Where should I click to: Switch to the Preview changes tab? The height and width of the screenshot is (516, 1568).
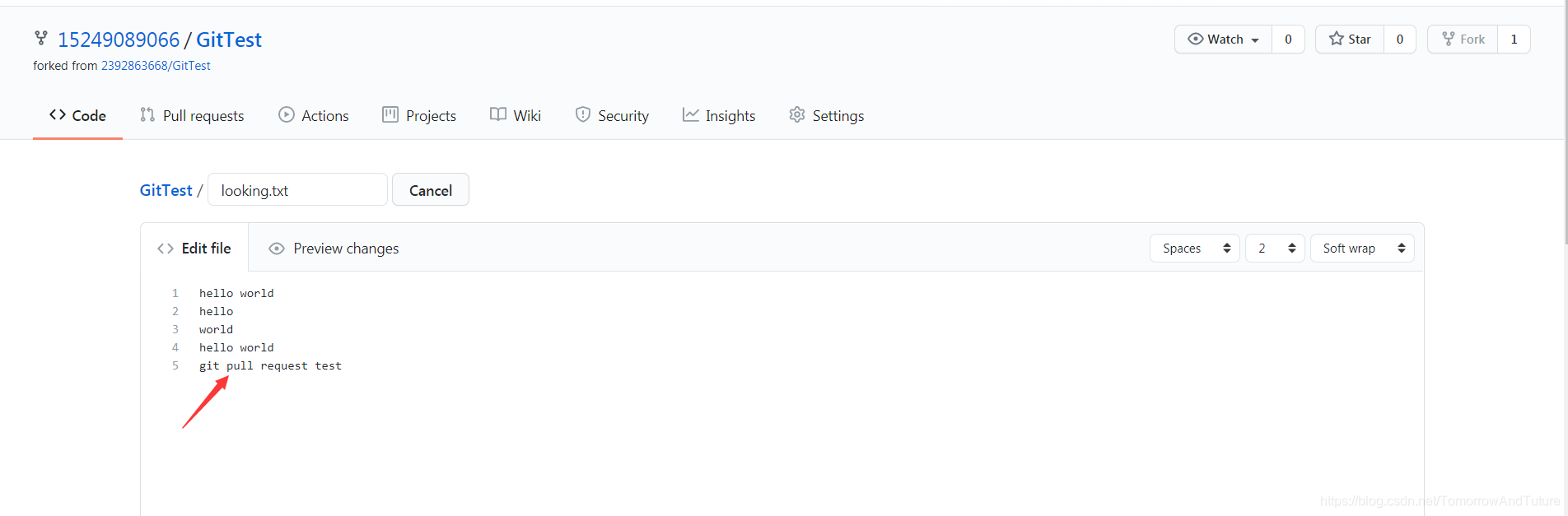click(x=333, y=248)
